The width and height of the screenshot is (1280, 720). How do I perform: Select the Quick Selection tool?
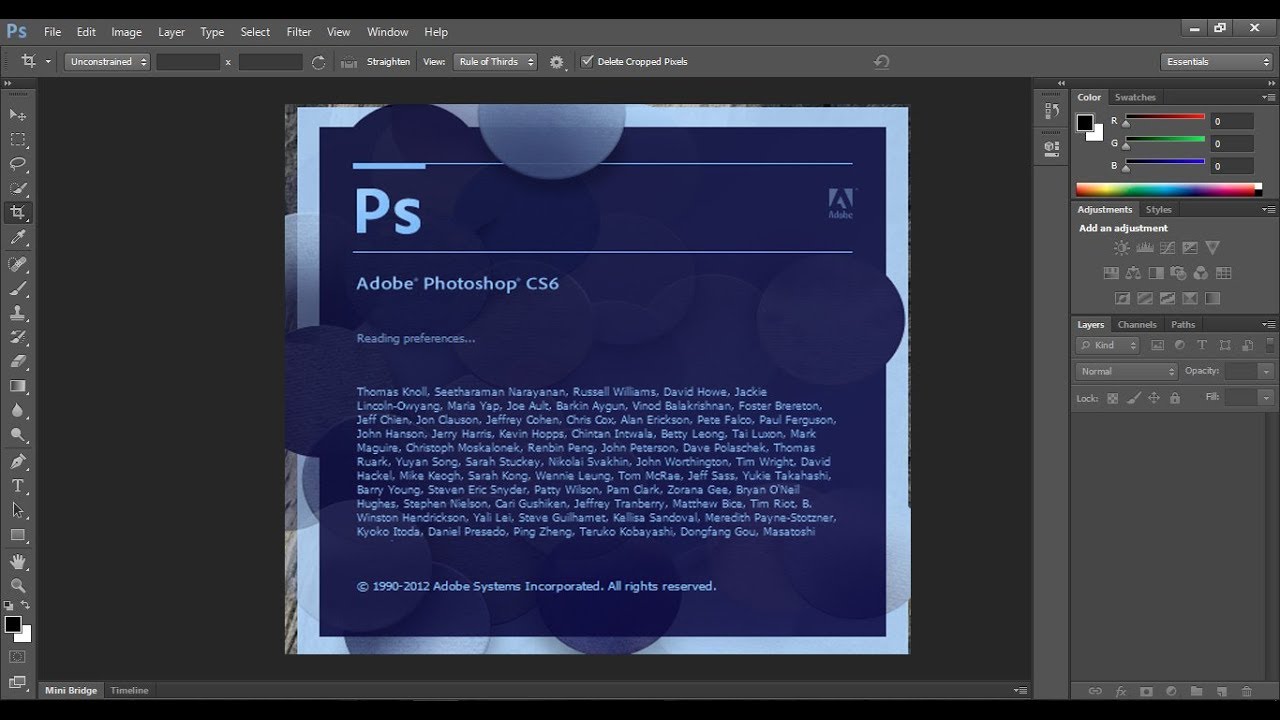[x=18, y=188]
